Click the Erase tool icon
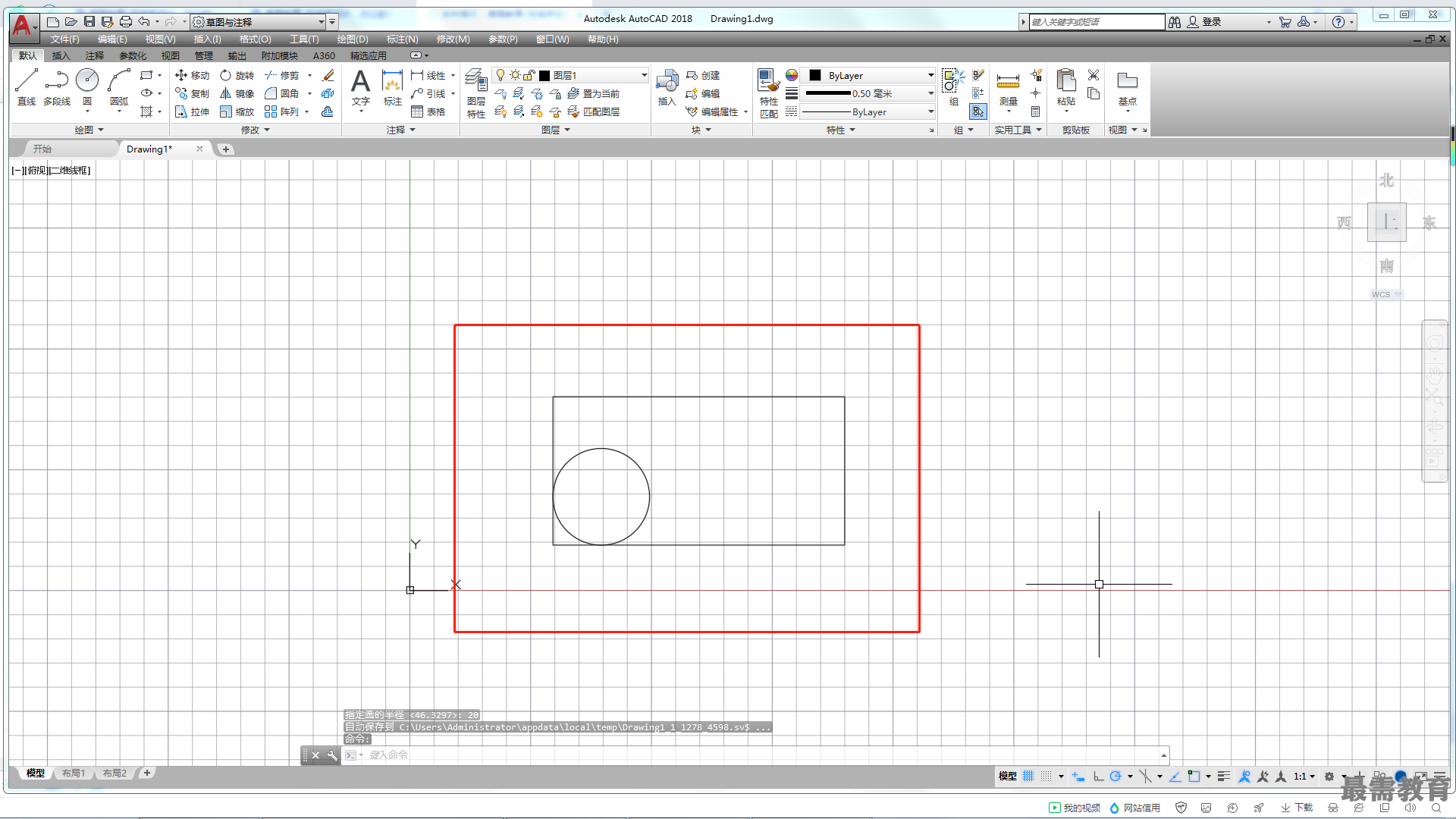 [328, 75]
